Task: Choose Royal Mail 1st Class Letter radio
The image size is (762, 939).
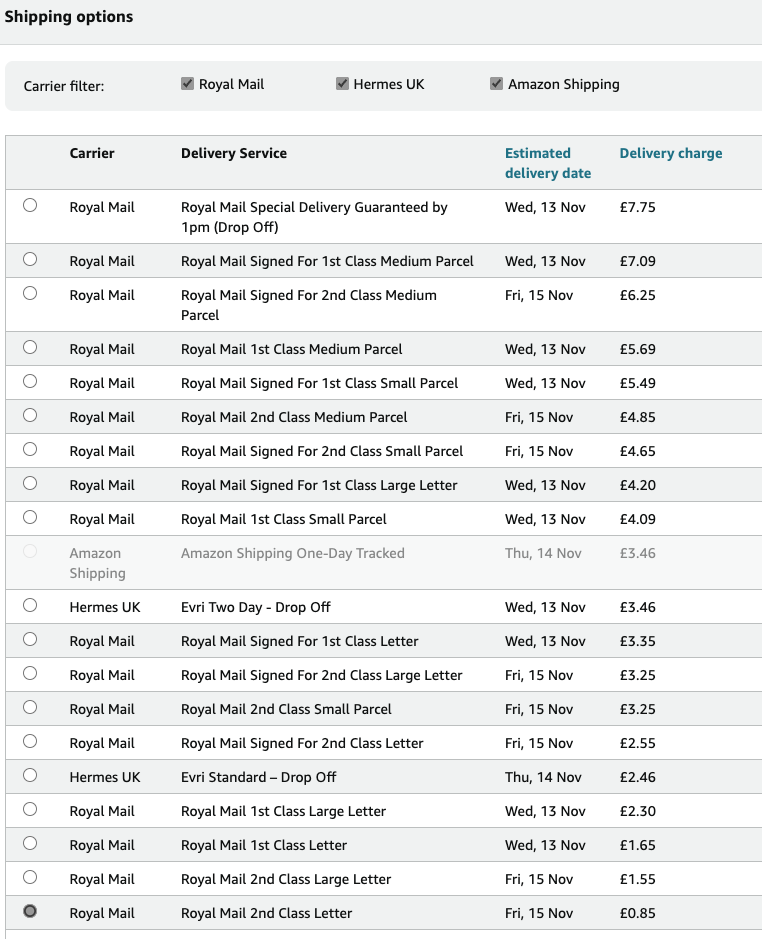Action: (30, 844)
